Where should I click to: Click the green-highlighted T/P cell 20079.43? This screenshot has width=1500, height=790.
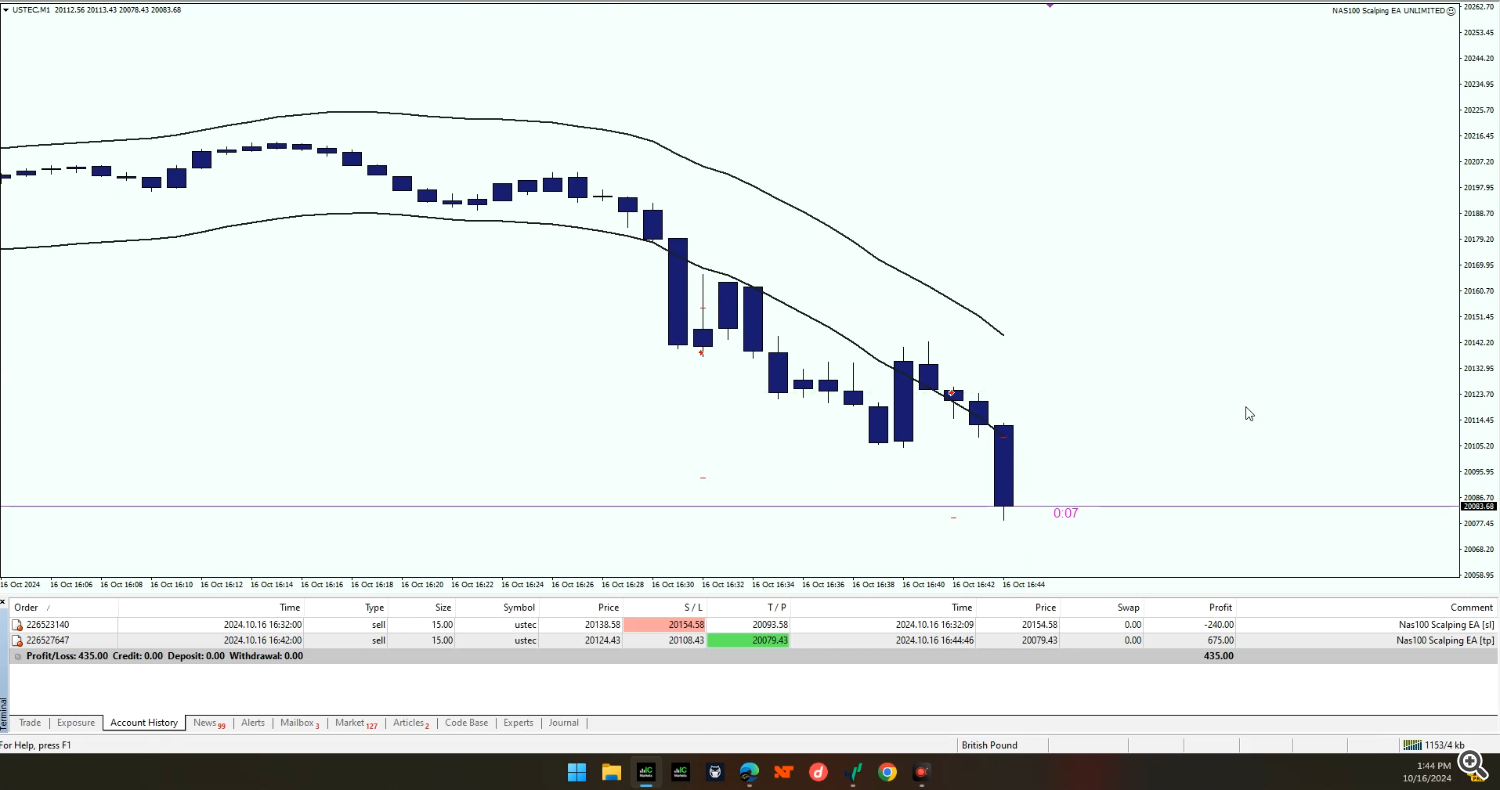click(748, 640)
